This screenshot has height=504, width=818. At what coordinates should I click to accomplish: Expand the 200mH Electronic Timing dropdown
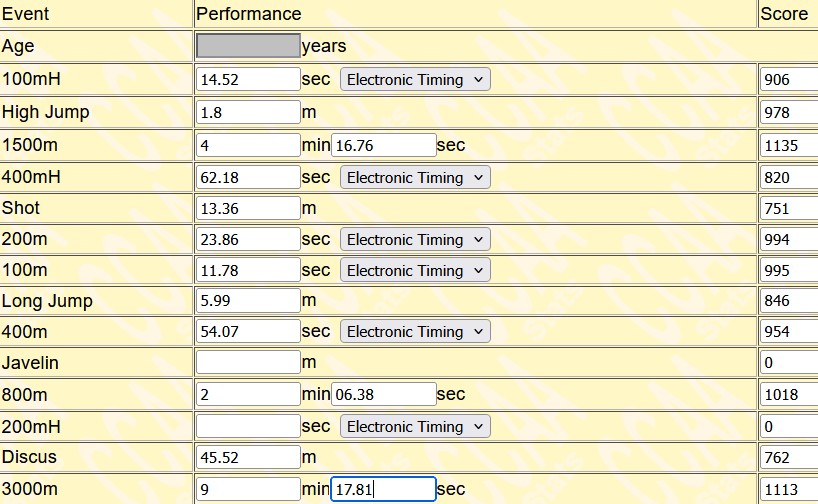(415, 427)
